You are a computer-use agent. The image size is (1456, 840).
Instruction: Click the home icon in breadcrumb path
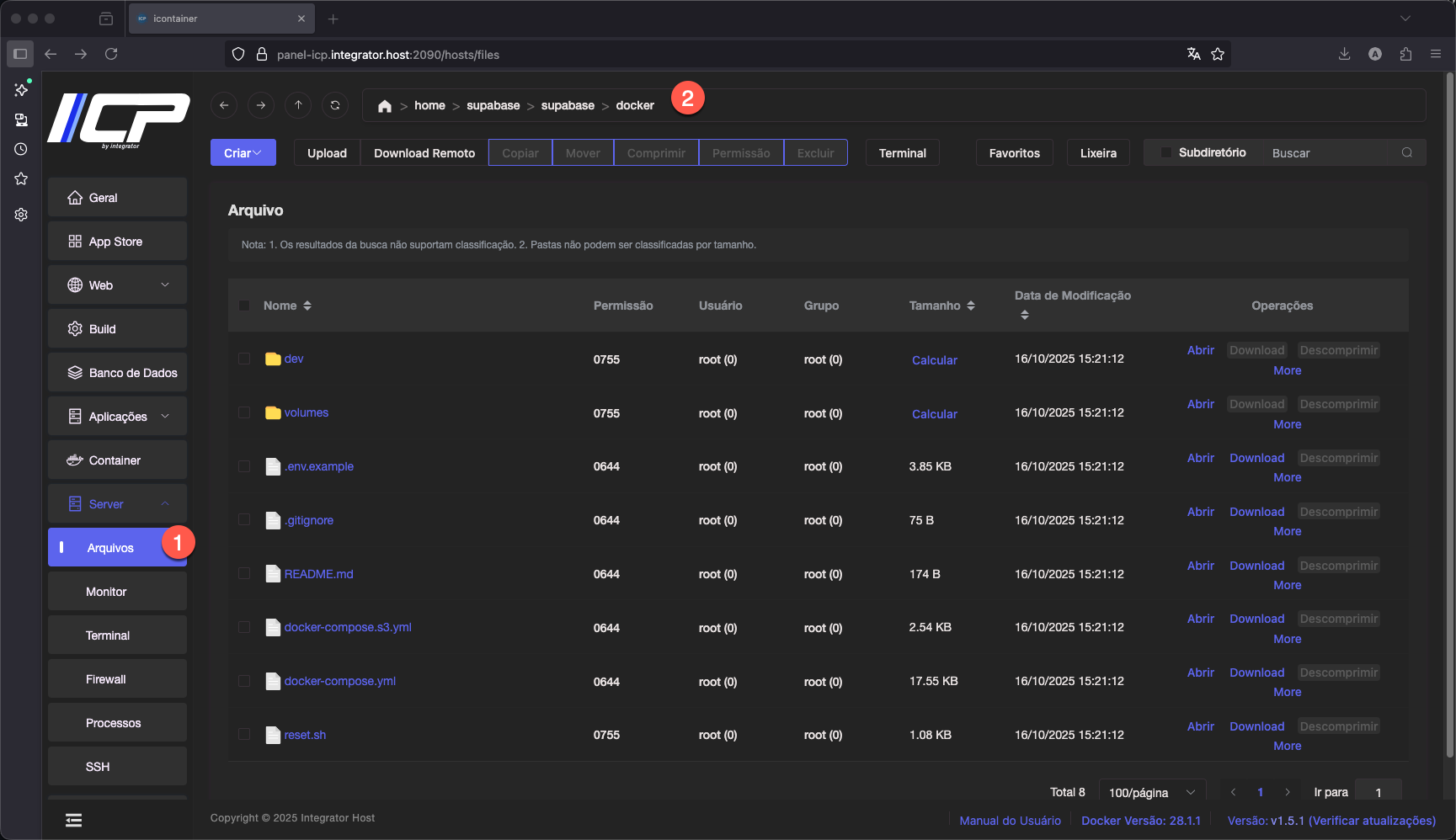coord(385,106)
